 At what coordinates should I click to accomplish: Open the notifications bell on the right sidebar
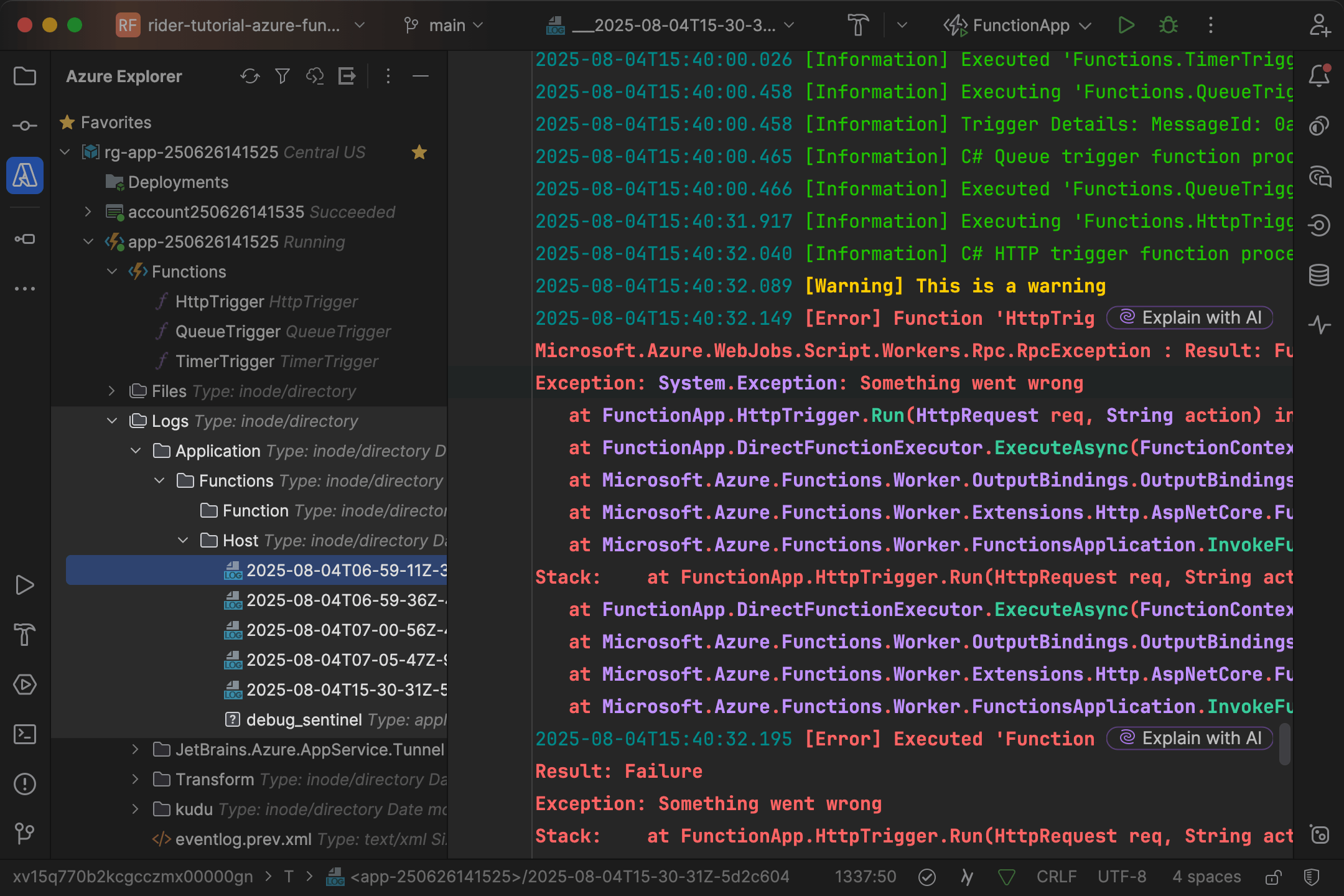(x=1320, y=76)
